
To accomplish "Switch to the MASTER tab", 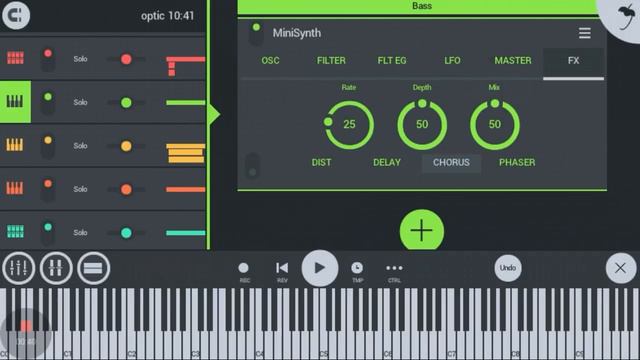I will click(x=513, y=60).
